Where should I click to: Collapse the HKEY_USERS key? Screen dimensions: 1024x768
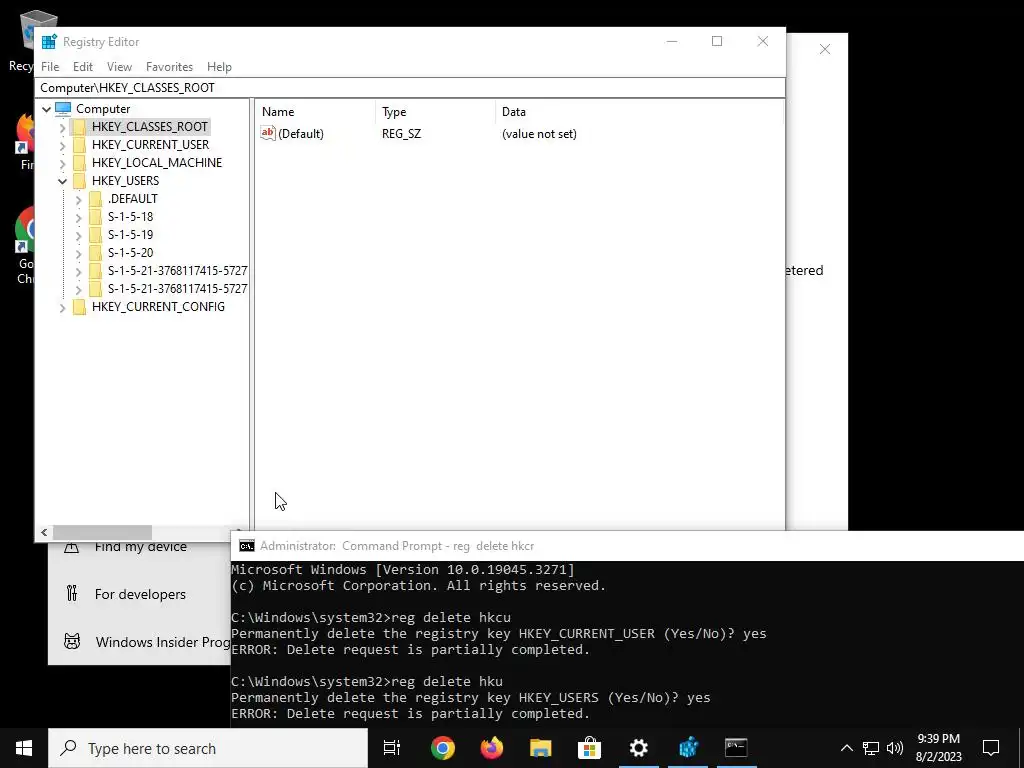[x=63, y=181]
